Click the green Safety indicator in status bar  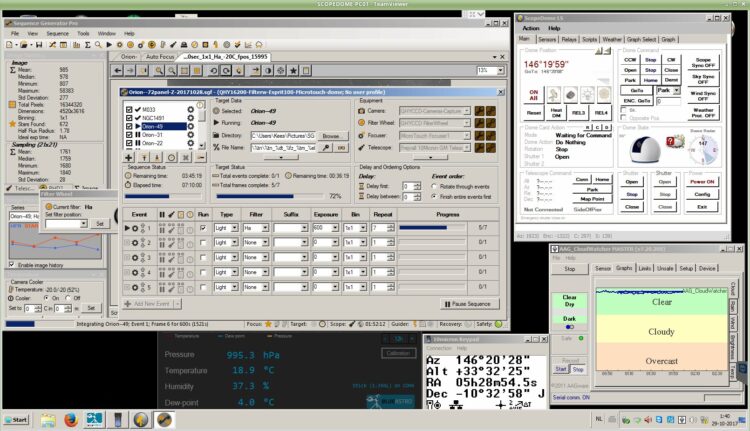498,324
